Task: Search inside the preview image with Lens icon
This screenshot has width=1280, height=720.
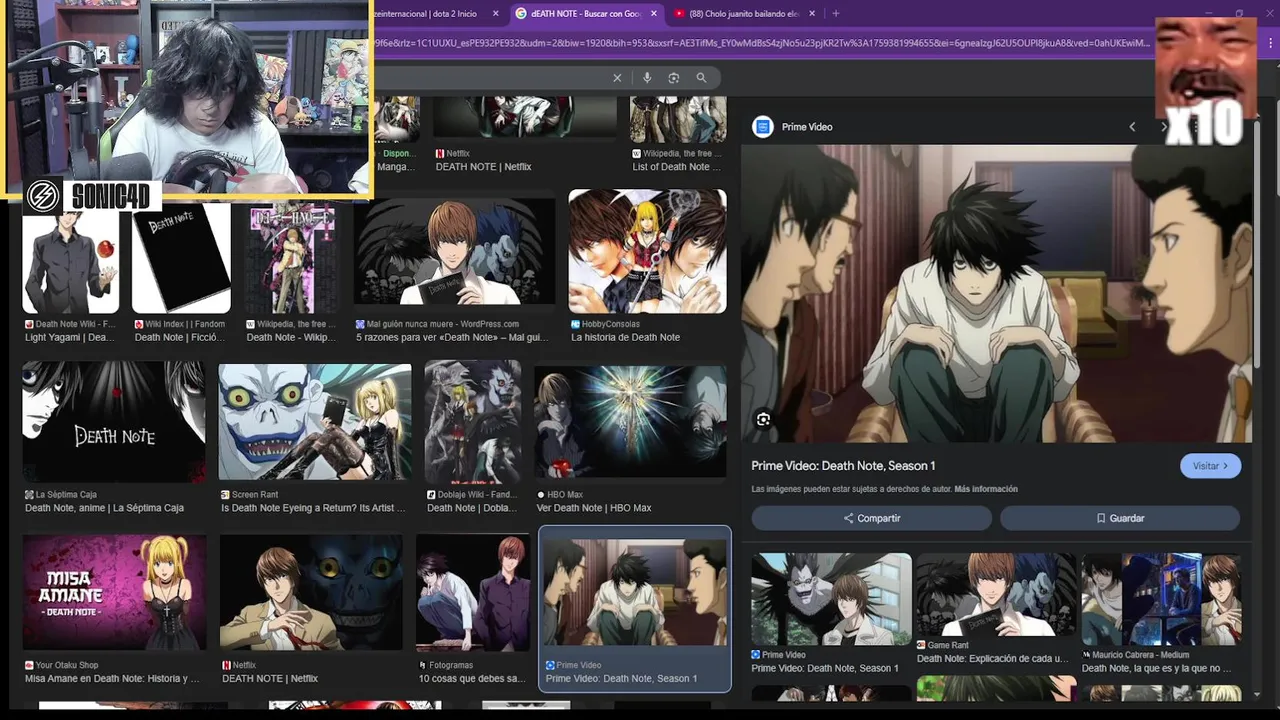Action: point(763,420)
